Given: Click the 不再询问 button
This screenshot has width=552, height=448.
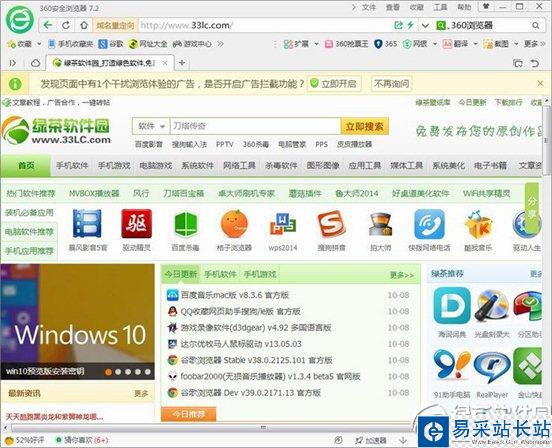Looking at the screenshot, I should coord(391,84).
